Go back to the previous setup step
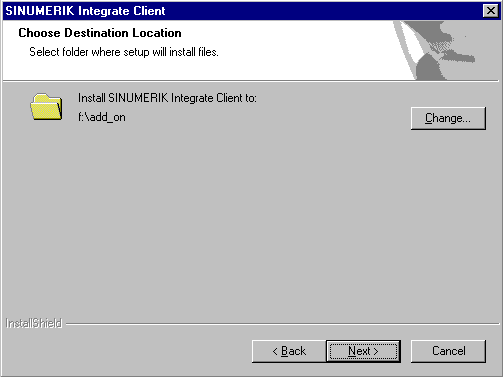Screen dimensions: 503x377 (x=289, y=351)
